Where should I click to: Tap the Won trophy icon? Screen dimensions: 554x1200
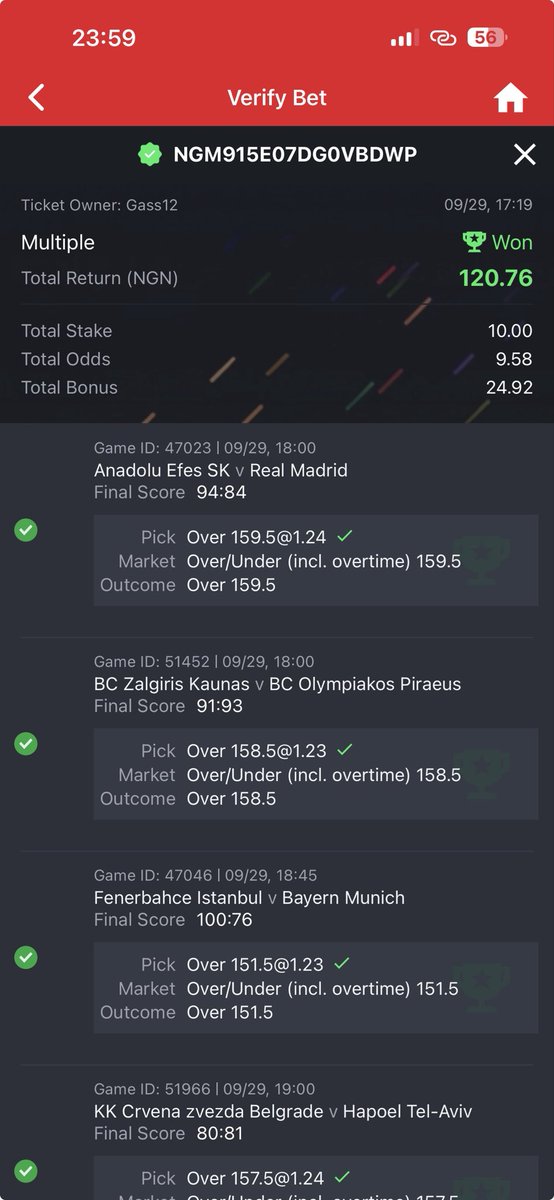pyautogui.click(x=474, y=242)
